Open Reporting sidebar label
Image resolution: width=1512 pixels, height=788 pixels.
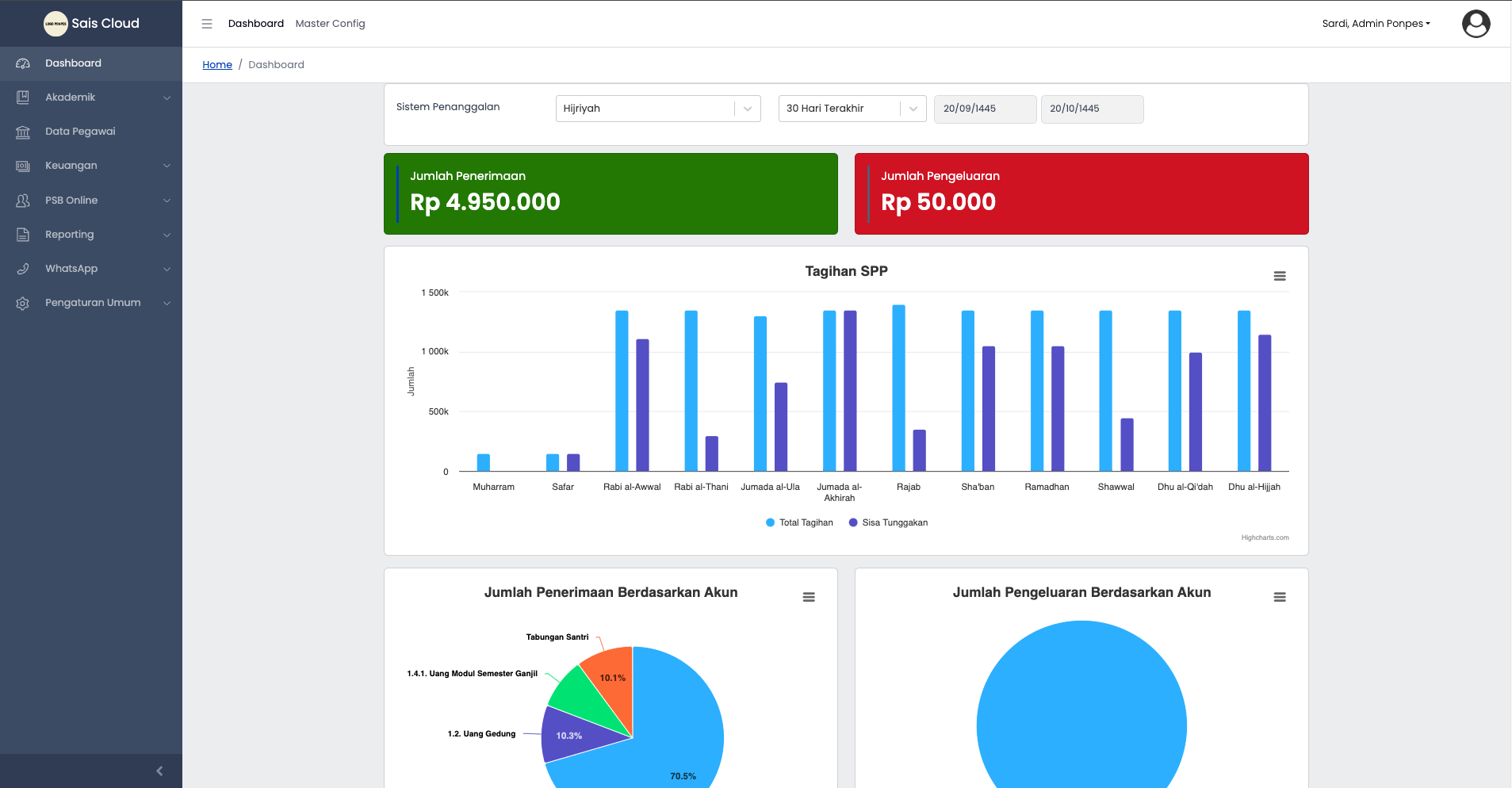click(x=70, y=235)
